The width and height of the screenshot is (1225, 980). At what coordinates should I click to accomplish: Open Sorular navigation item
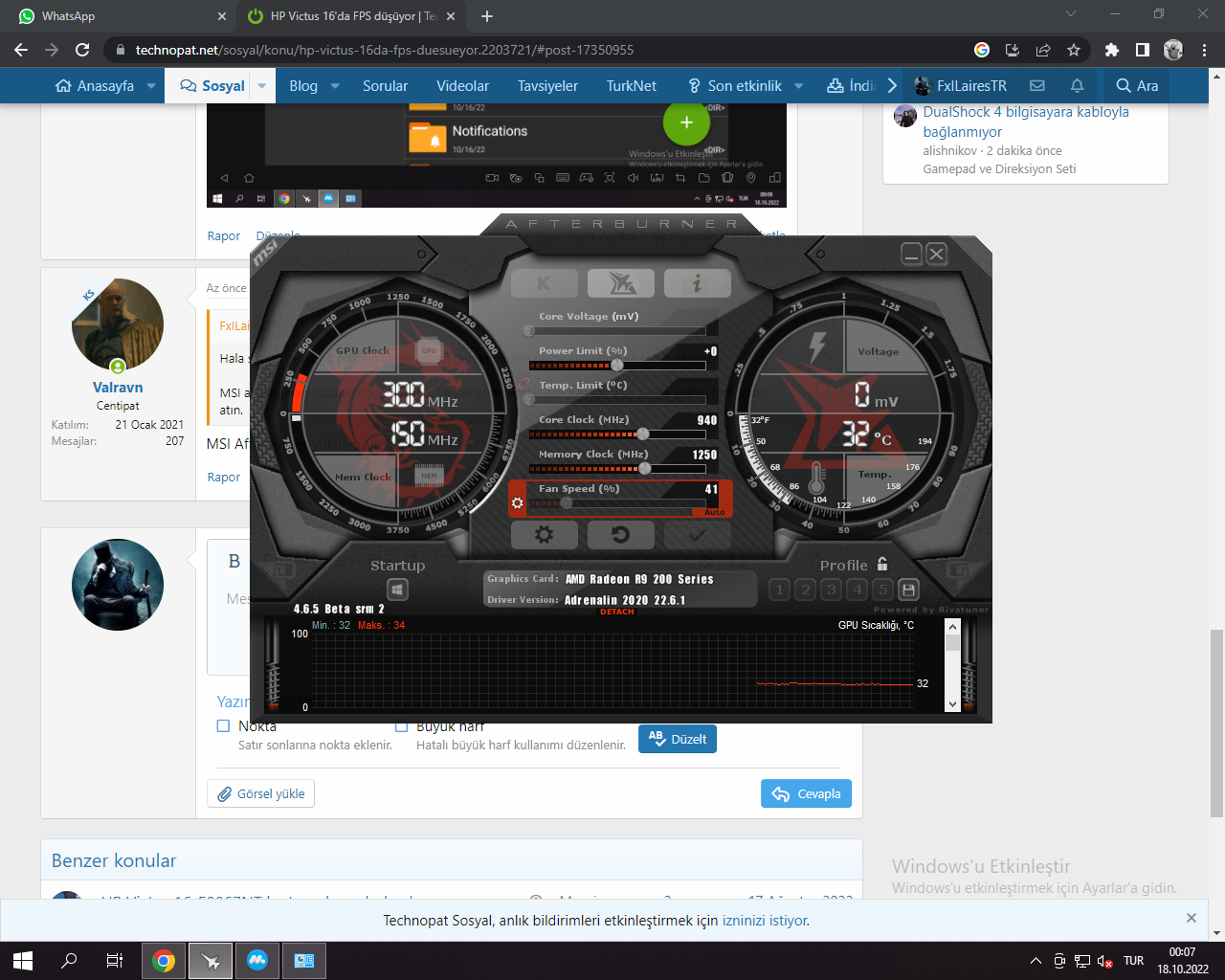[386, 86]
